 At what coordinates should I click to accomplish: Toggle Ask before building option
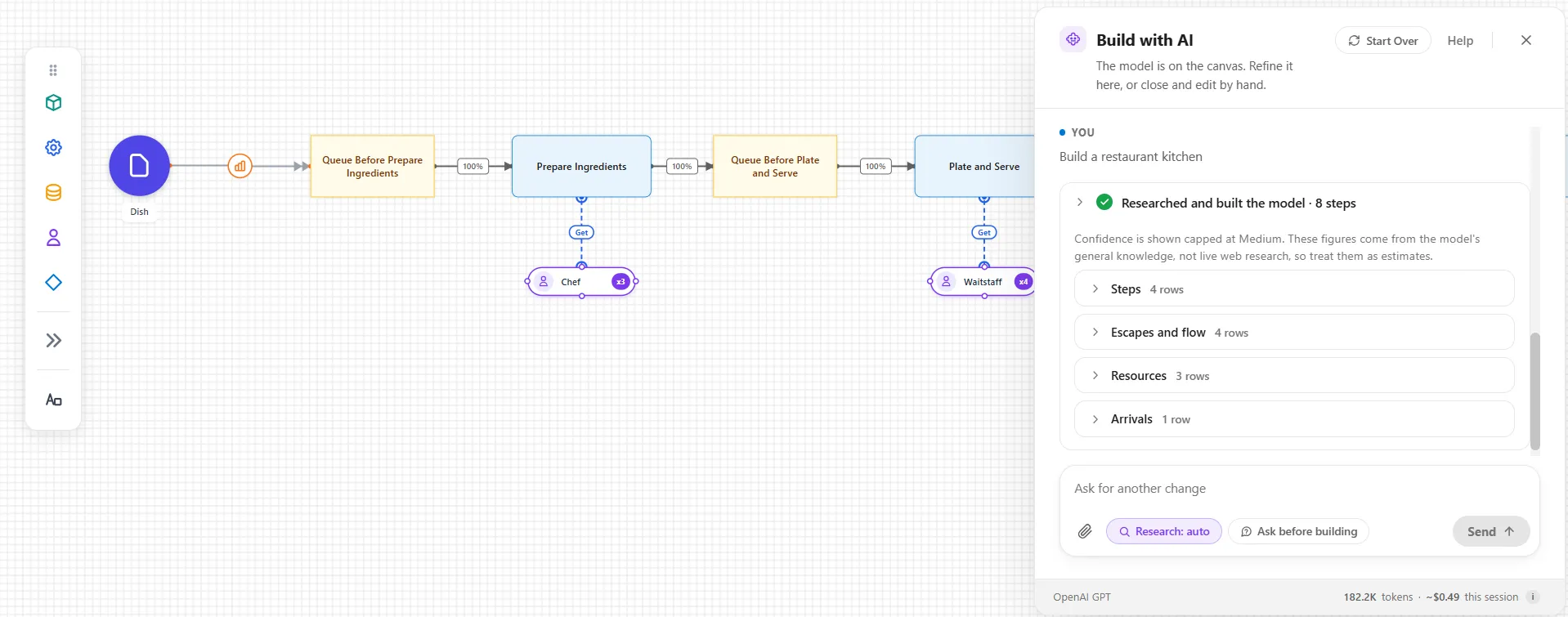point(1298,531)
